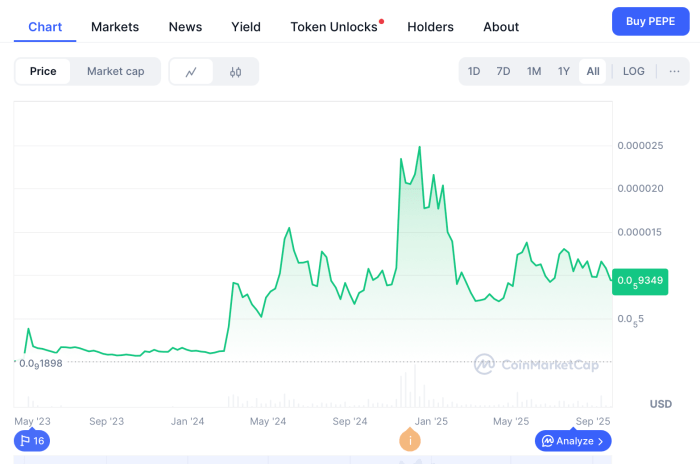
Task: Open the Yield tab
Action: (x=246, y=27)
